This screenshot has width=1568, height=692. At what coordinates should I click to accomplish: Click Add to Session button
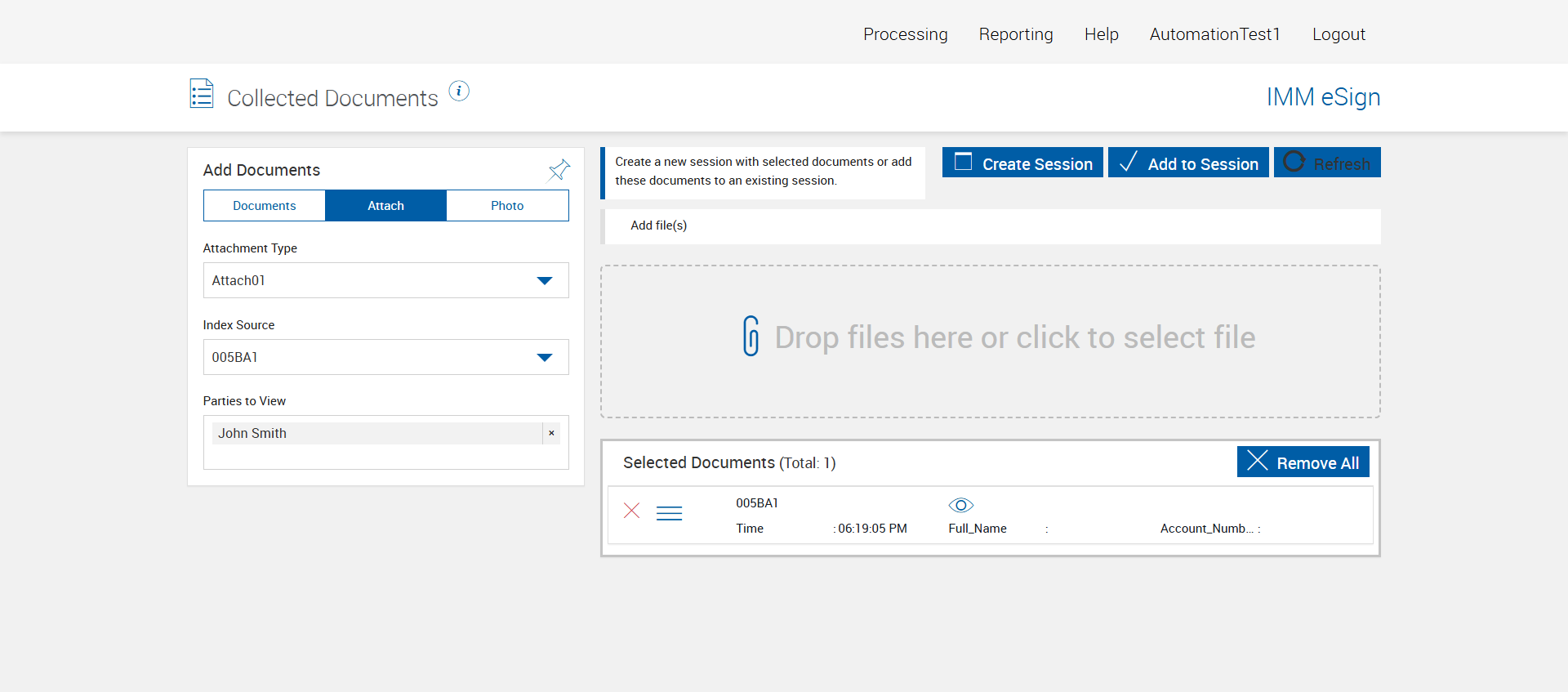(1188, 163)
